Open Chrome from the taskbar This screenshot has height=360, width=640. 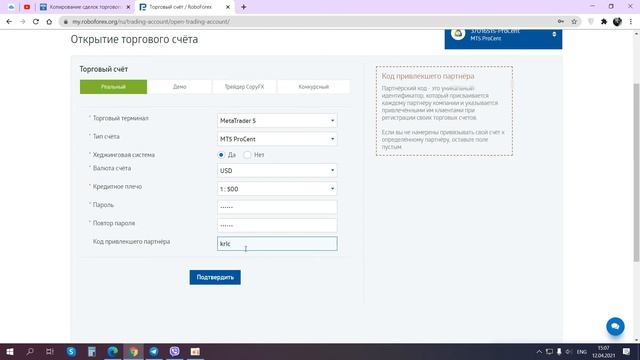pyautogui.click(x=133, y=351)
